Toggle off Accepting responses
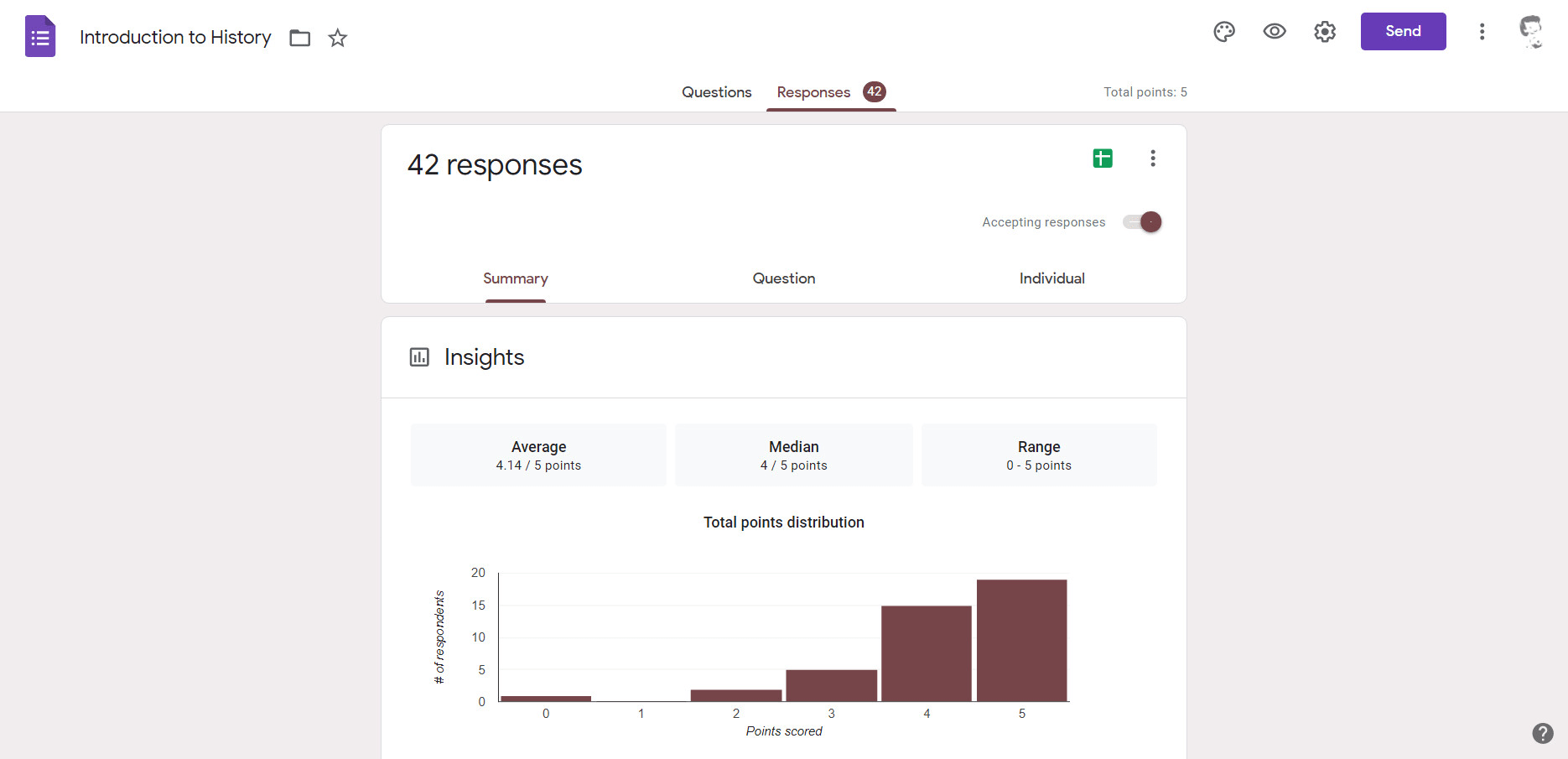This screenshot has height=759, width=1568. (x=1142, y=221)
